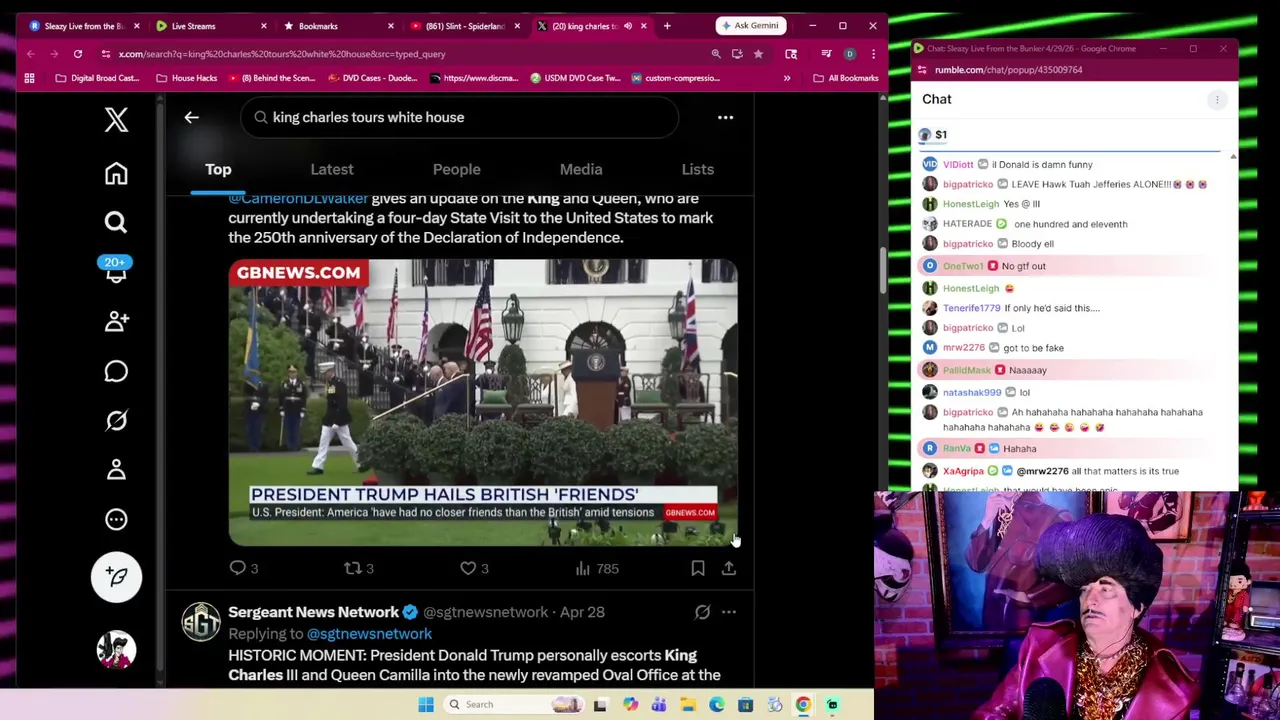The height and width of the screenshot is (720, 1280).
Task: Open Microsoft Edge from taskbar
Action: [717, 705]
